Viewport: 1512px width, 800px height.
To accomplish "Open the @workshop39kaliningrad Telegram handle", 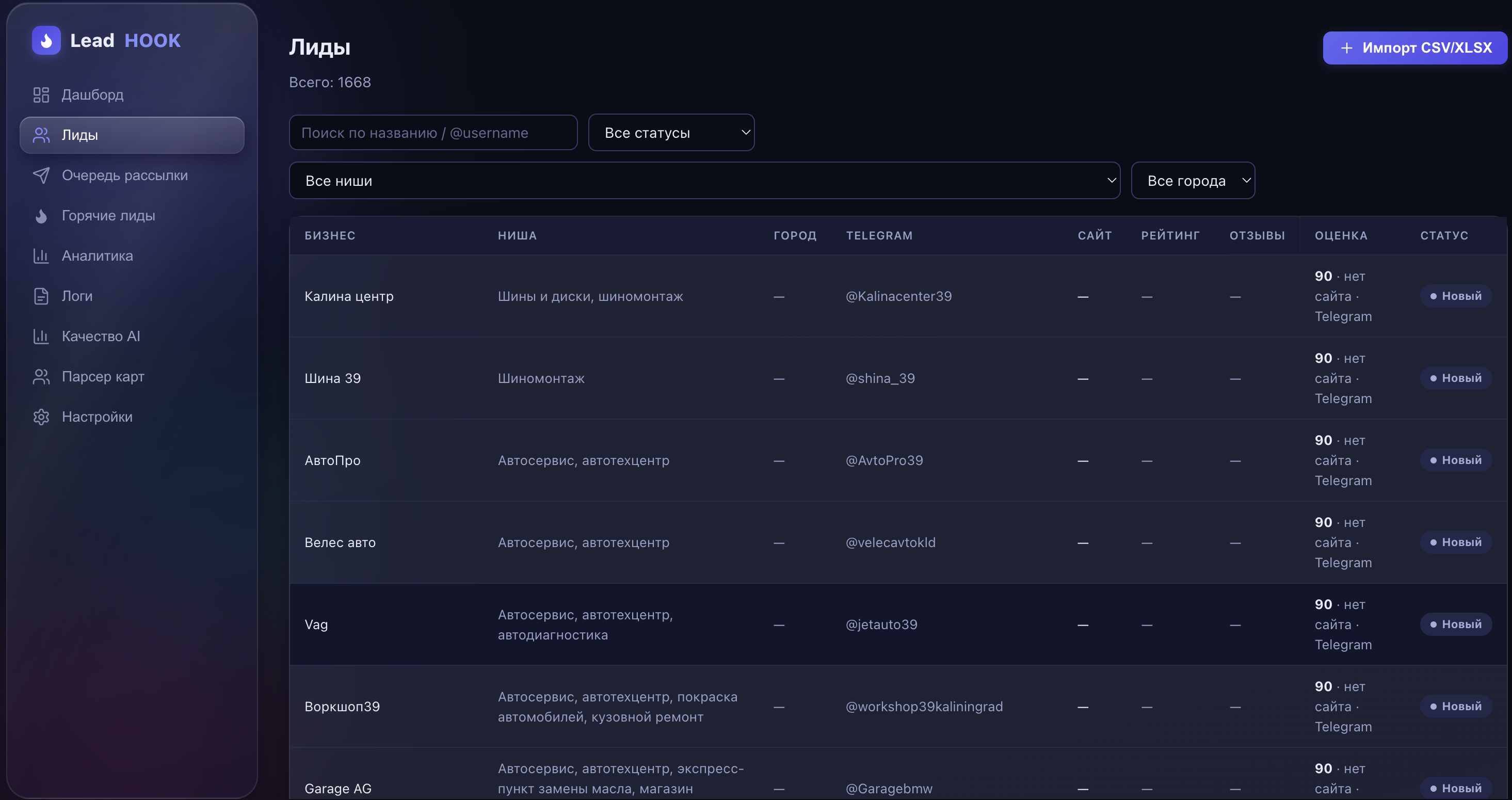I will [x=924, y=707].
